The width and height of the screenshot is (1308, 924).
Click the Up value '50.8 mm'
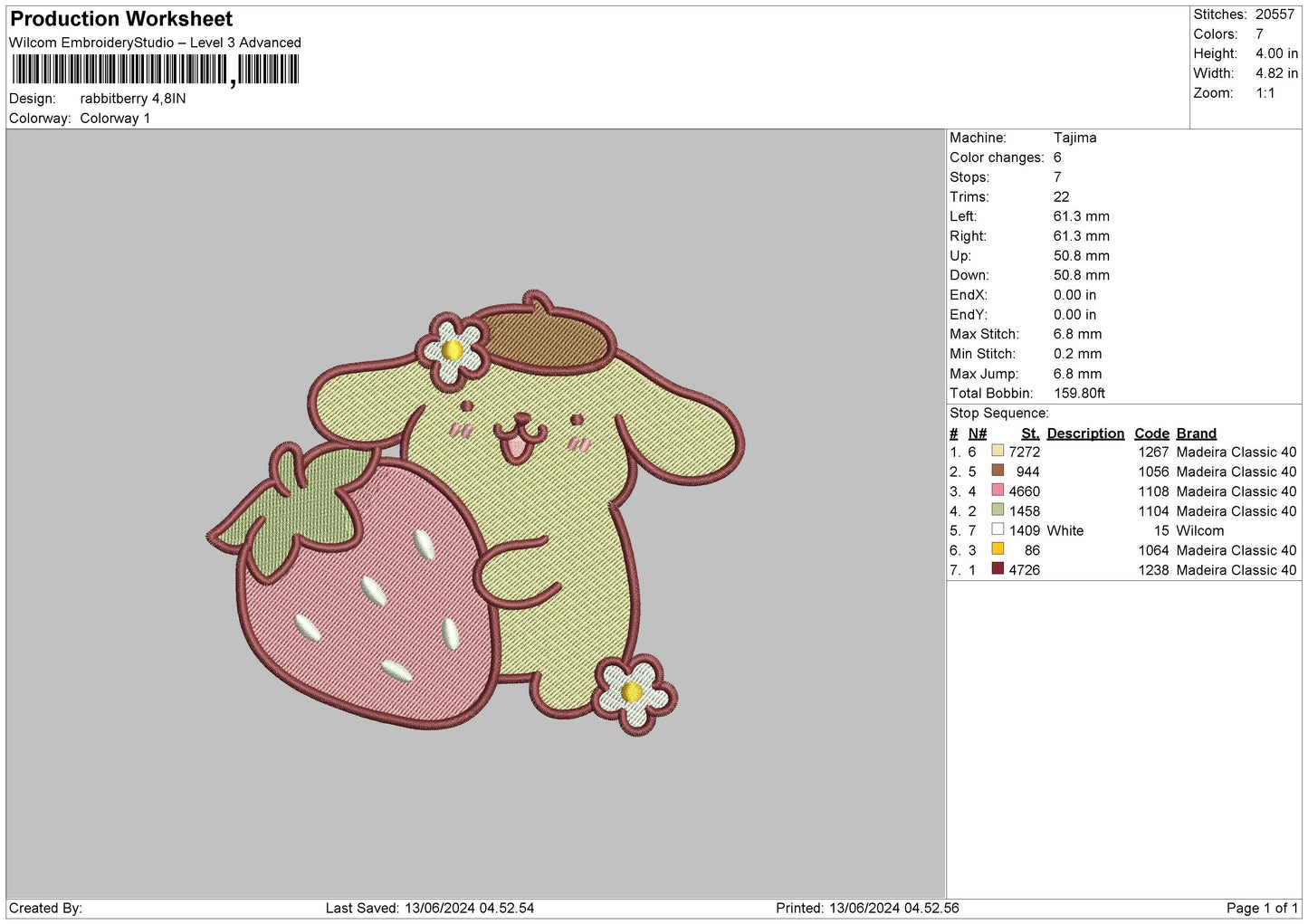(1081, 256)
